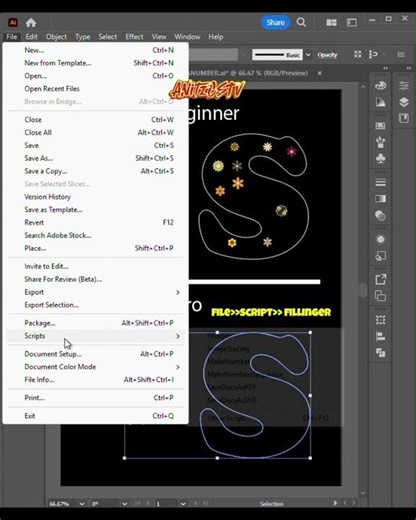Viewport: 416px width, 520px height.
Task: Choose Place… menu entry
Action: 95,248
